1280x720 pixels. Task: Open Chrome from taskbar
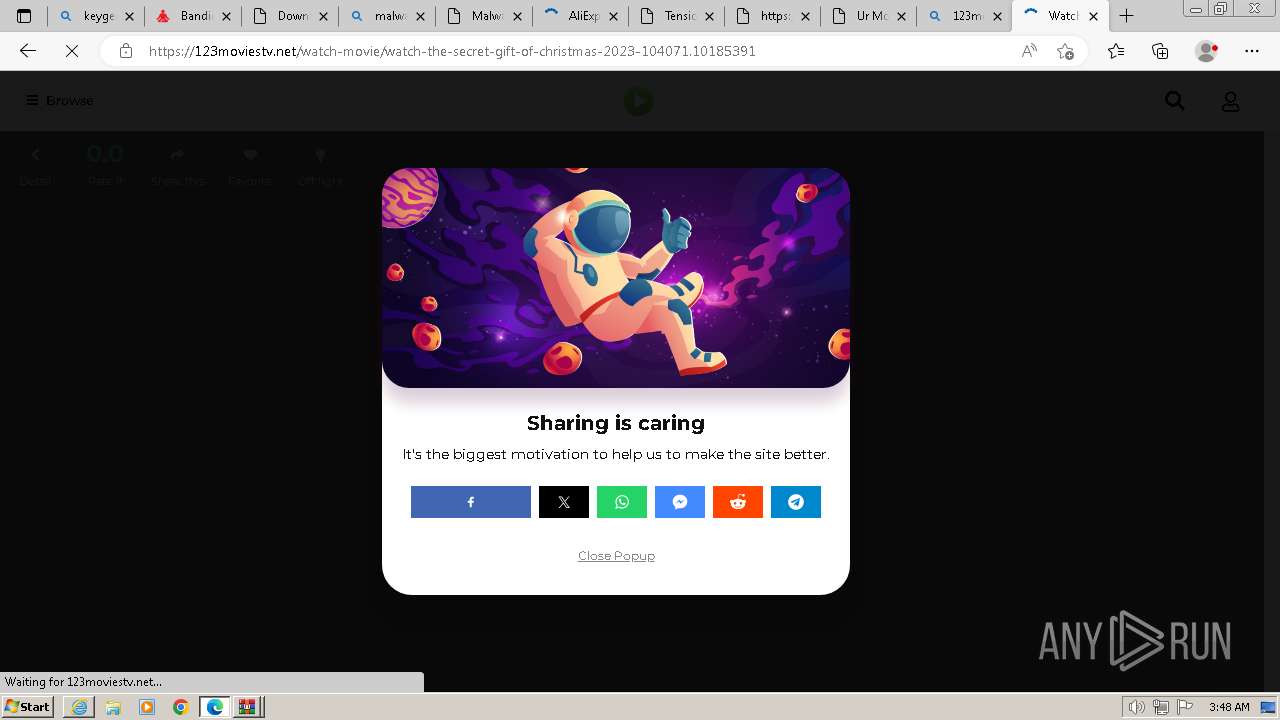(x=181, y=707)
